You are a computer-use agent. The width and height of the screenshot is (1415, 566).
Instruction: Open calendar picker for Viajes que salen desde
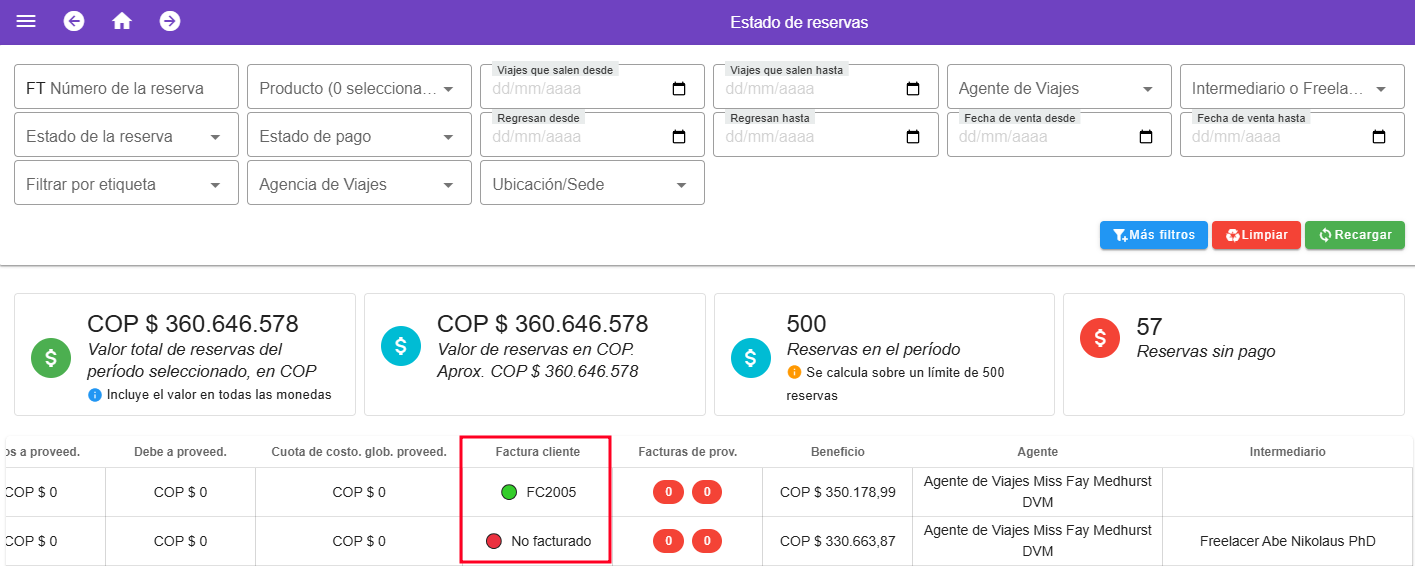(679, 89)
